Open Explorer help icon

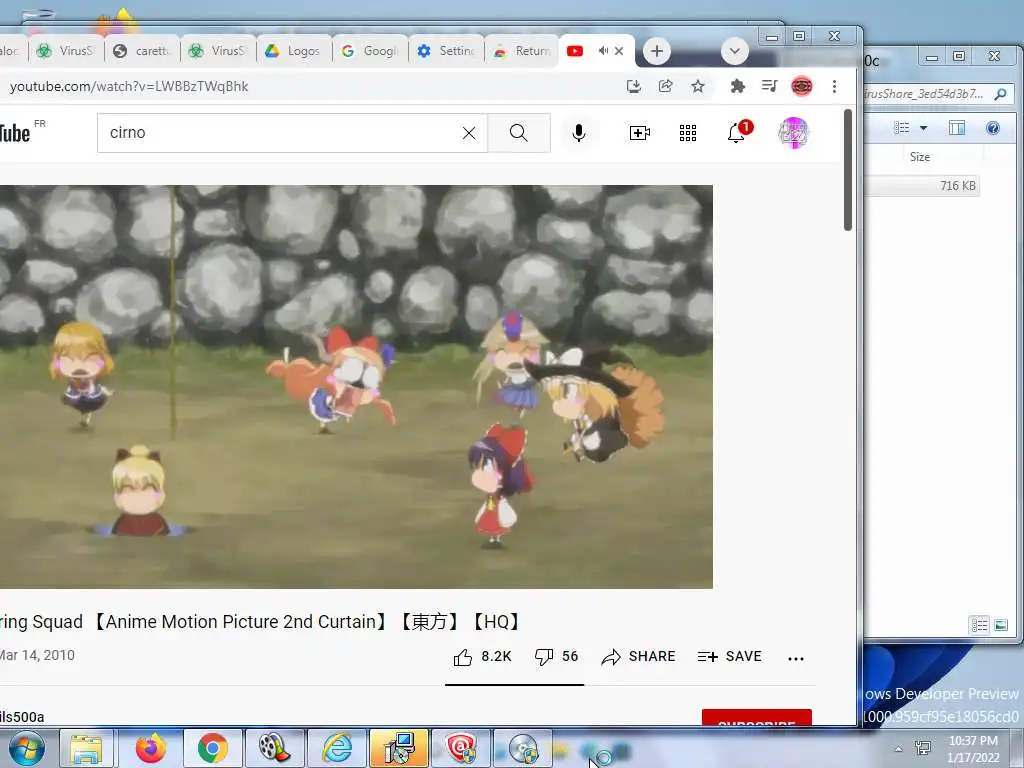pyautogui.click(x=993, y=128)
